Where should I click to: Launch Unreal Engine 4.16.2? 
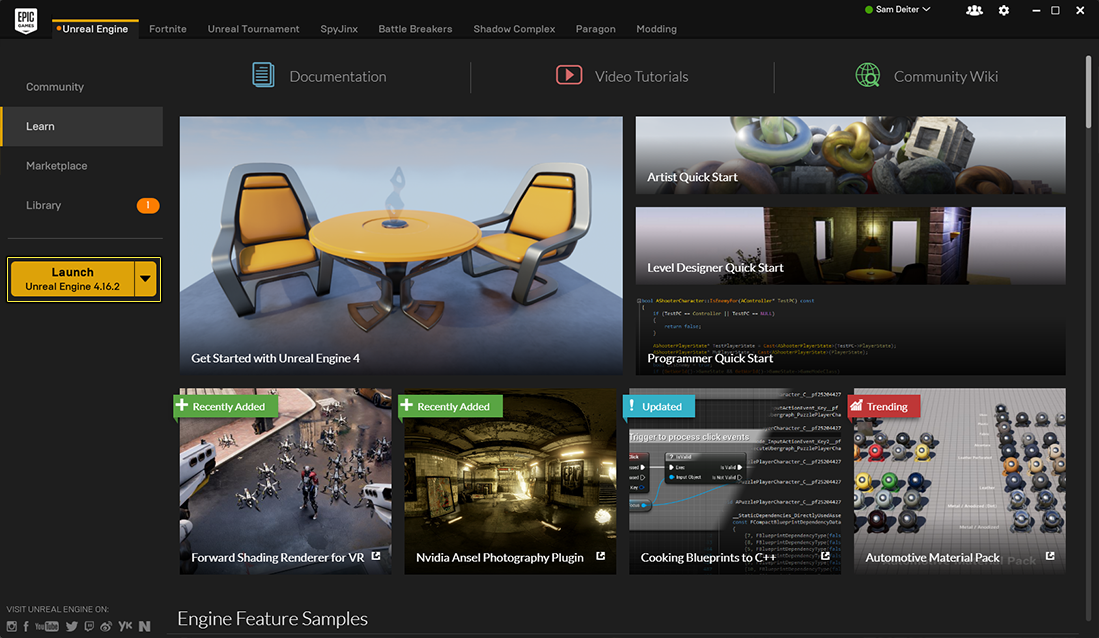pos(72,279)
